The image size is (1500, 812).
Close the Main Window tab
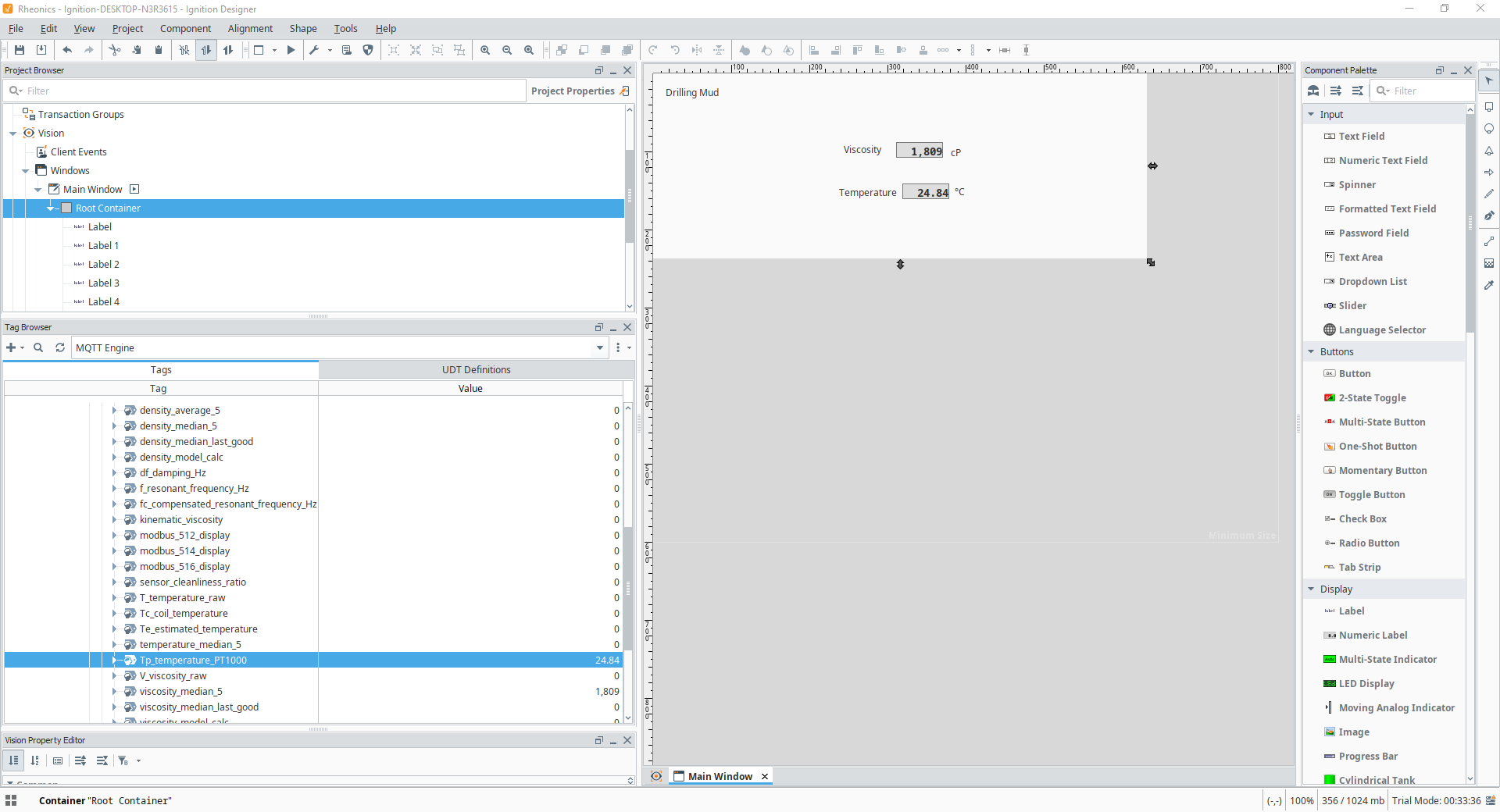765,776
